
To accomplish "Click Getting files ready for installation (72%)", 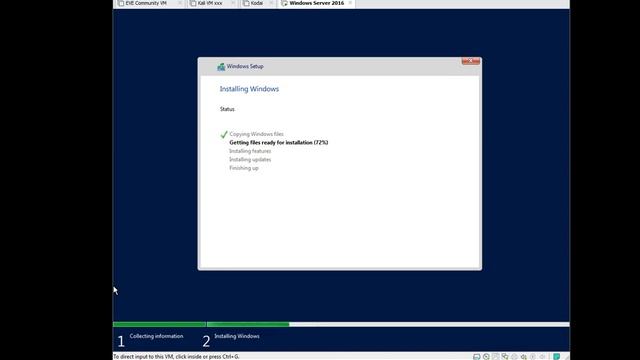I will coord(279,142).
